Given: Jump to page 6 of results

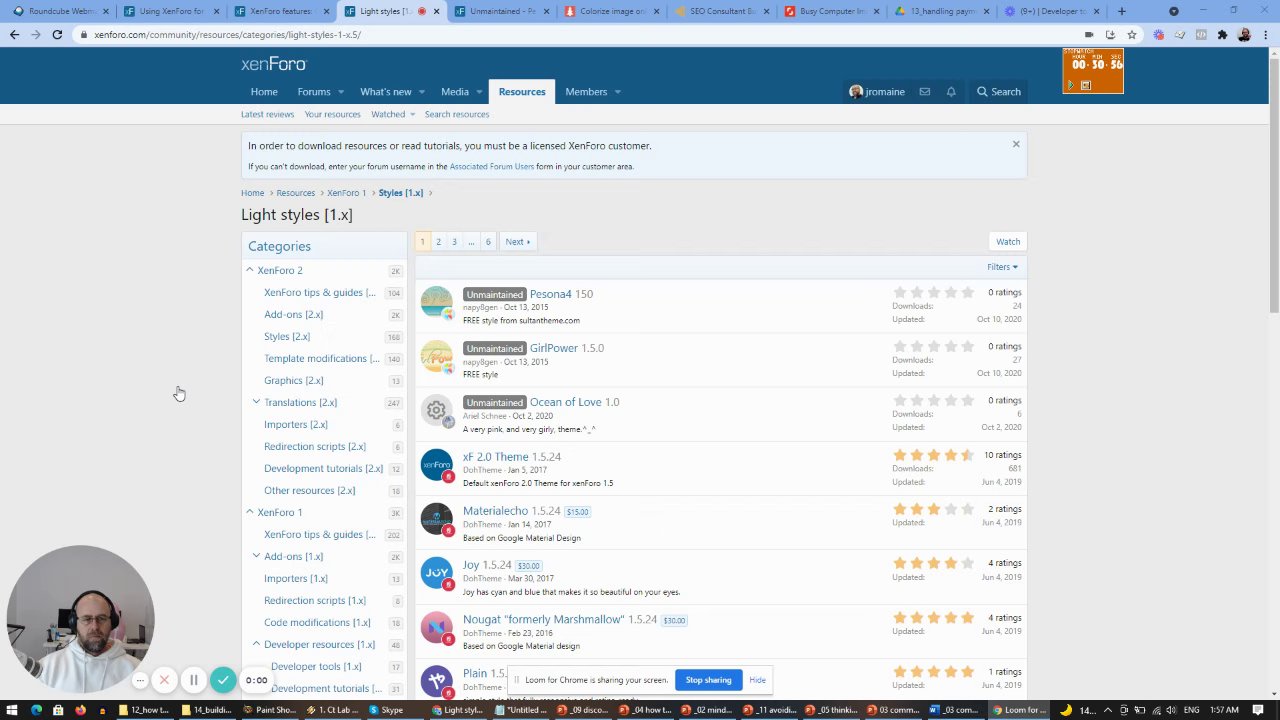Looking at the screenshot, I should point(488,241).
